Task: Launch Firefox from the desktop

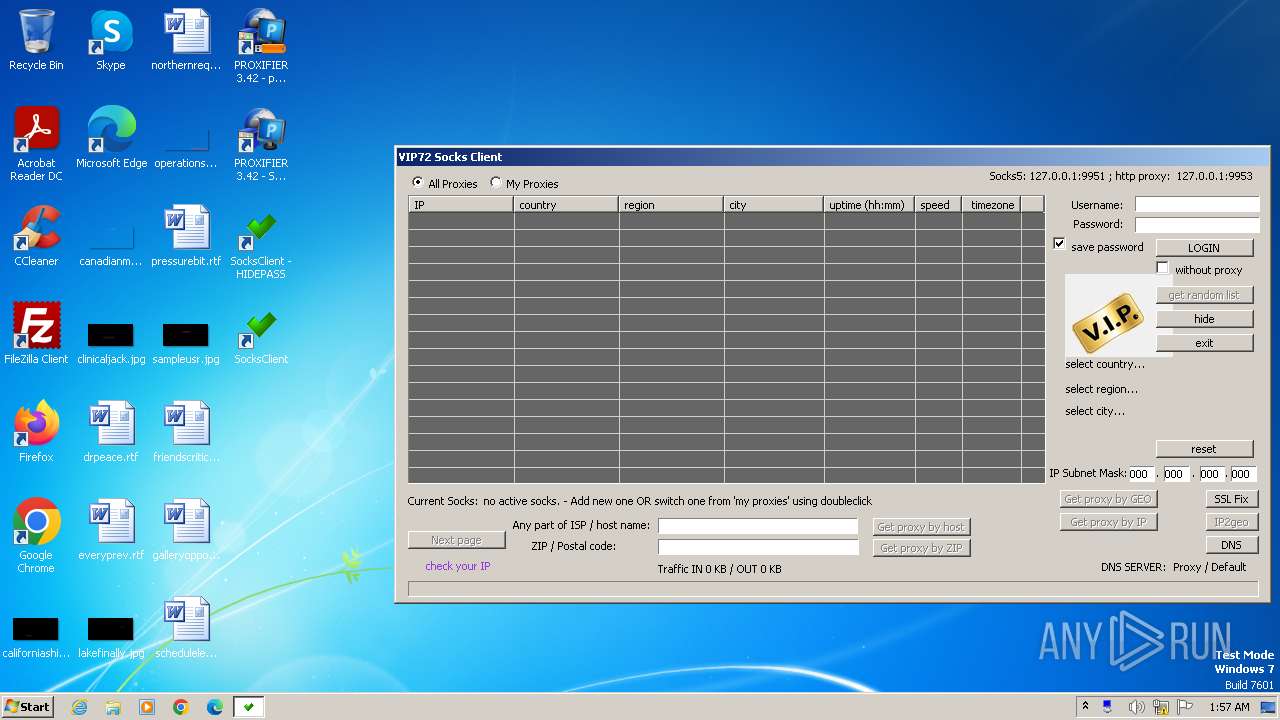Action: point(36,432)
